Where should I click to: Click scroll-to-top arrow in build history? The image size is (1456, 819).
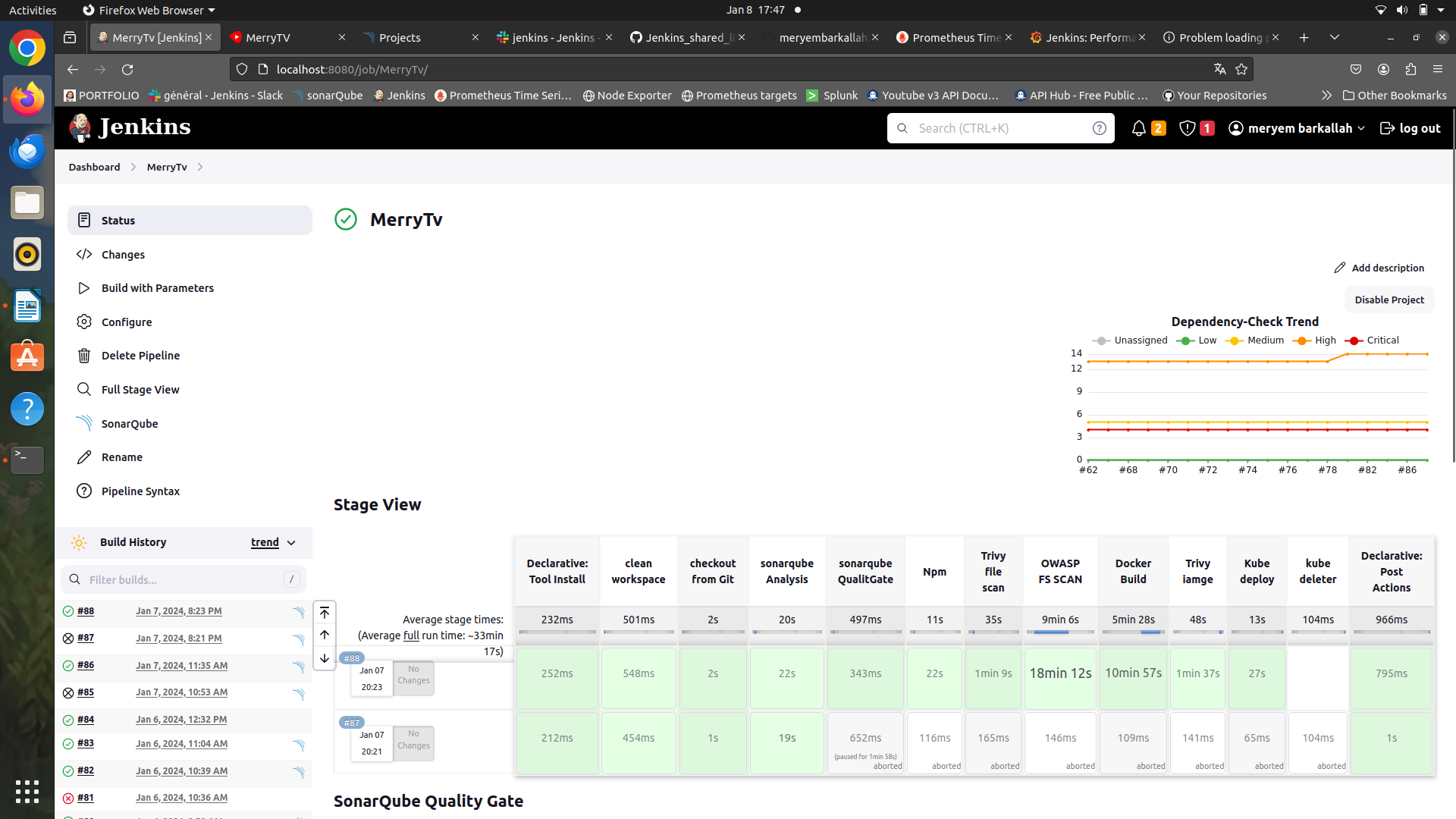point(325,612)
